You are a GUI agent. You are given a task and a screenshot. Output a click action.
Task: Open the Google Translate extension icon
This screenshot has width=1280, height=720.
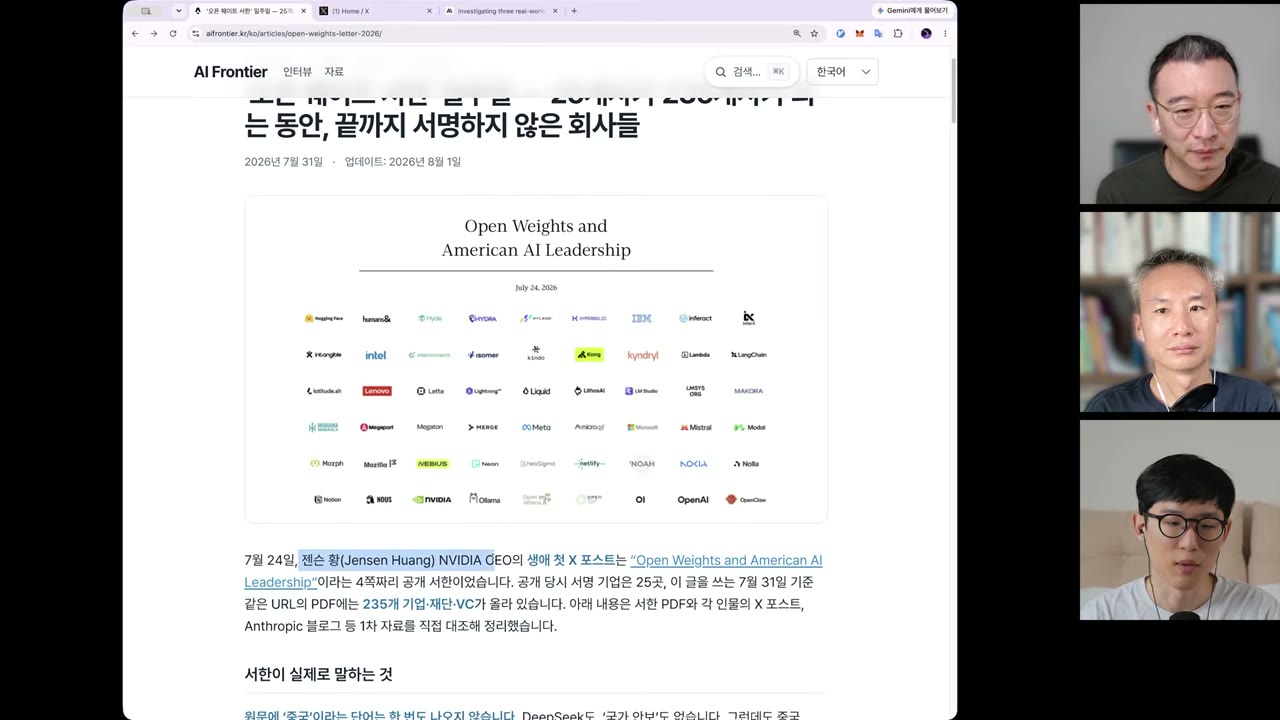pos(878,33)
